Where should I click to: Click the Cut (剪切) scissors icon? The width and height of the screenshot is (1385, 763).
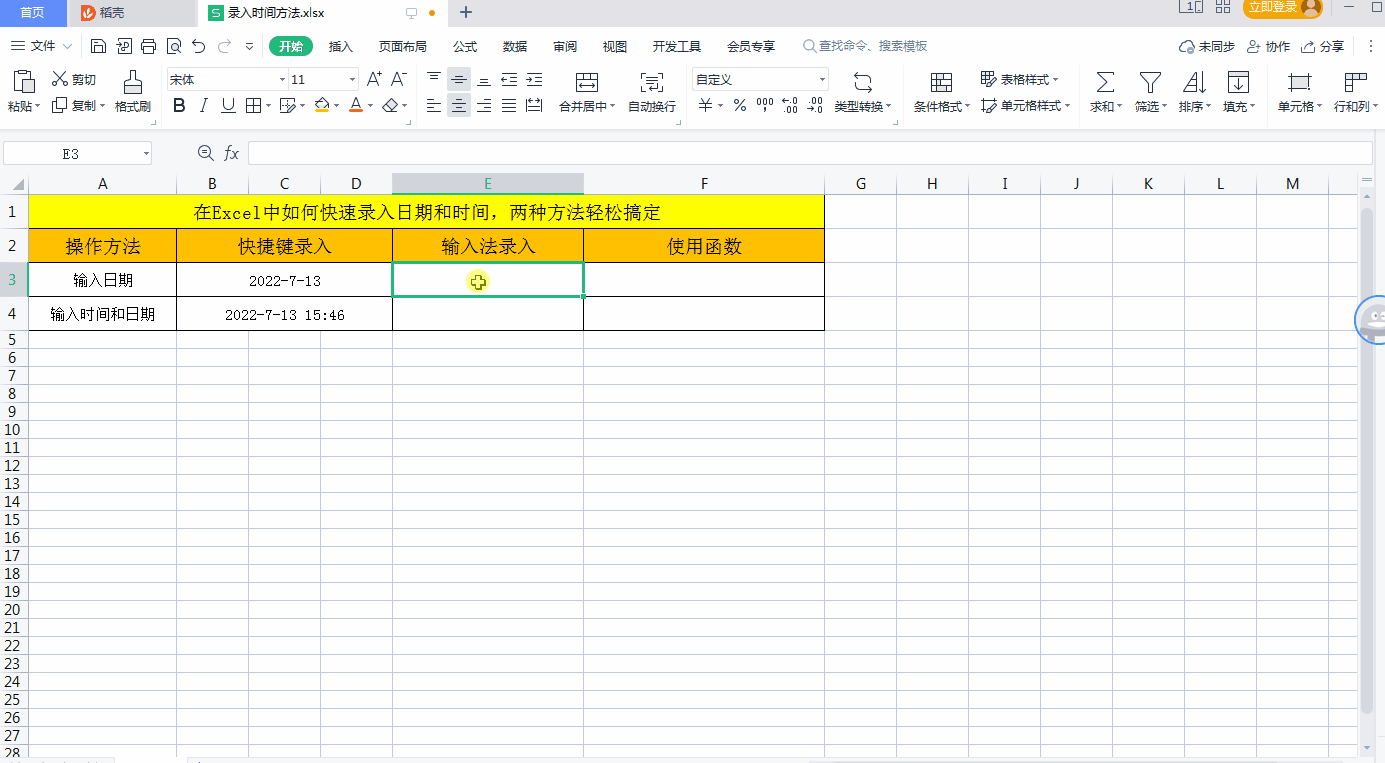[x=60, y=79]
